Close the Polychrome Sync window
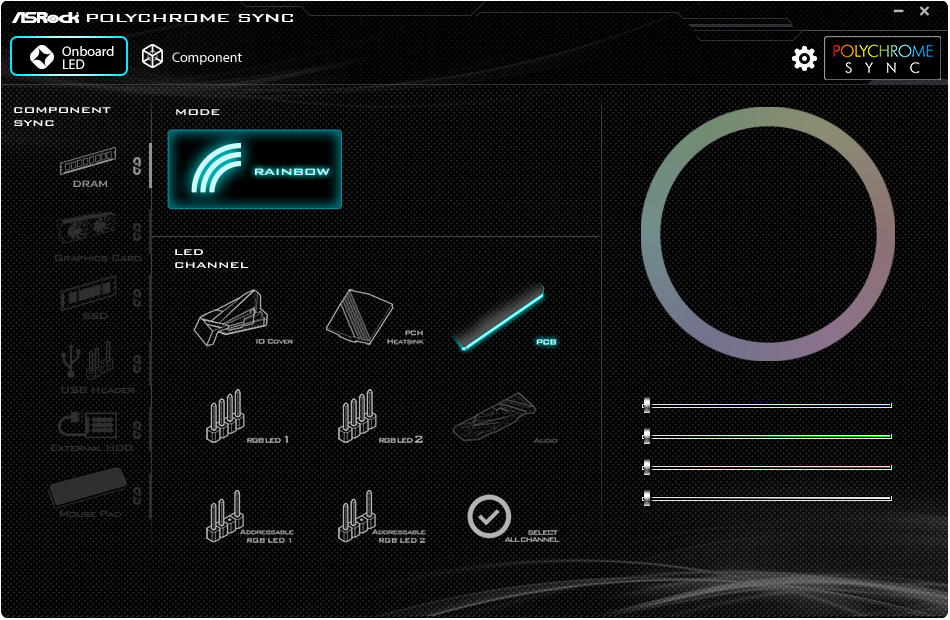950x620 pixels. pyautogui.click(x=925, y=11)
